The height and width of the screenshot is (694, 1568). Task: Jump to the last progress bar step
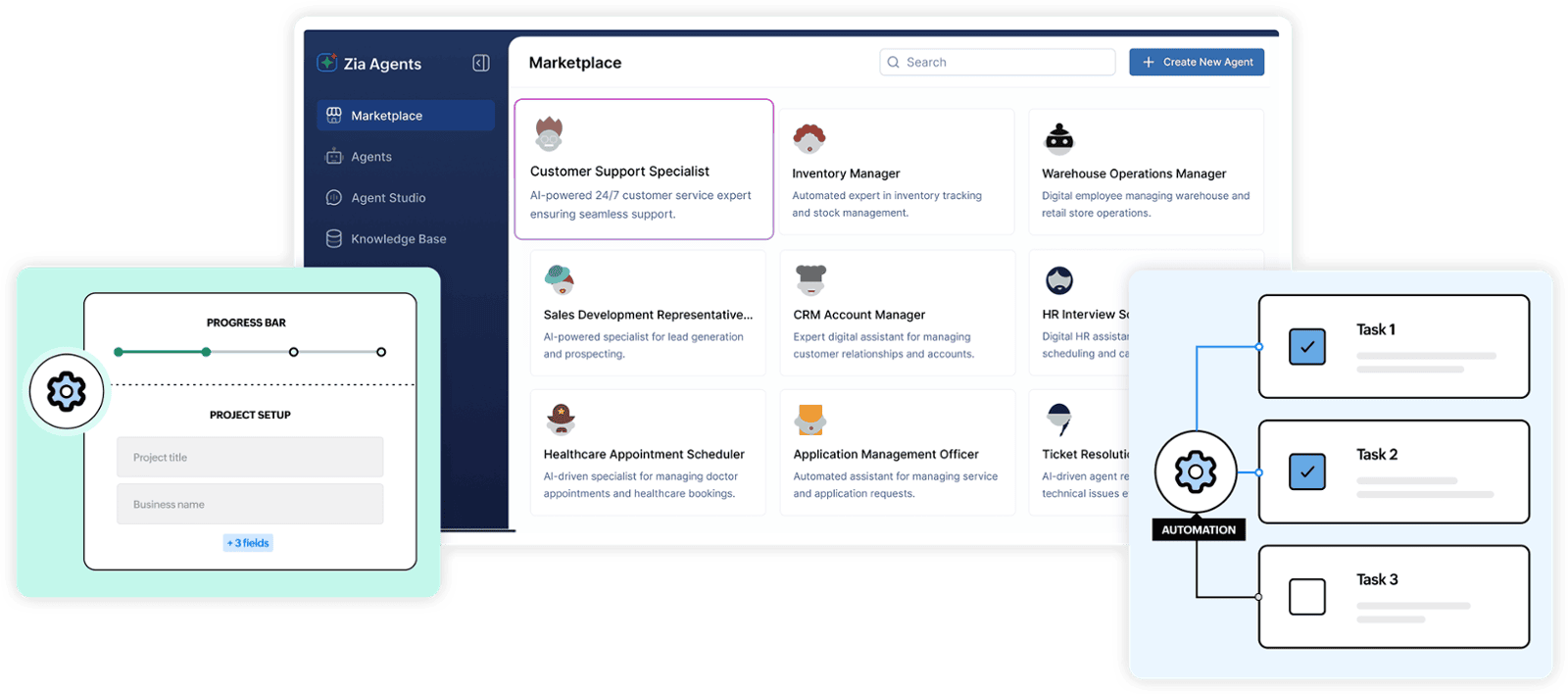point(381,352)
